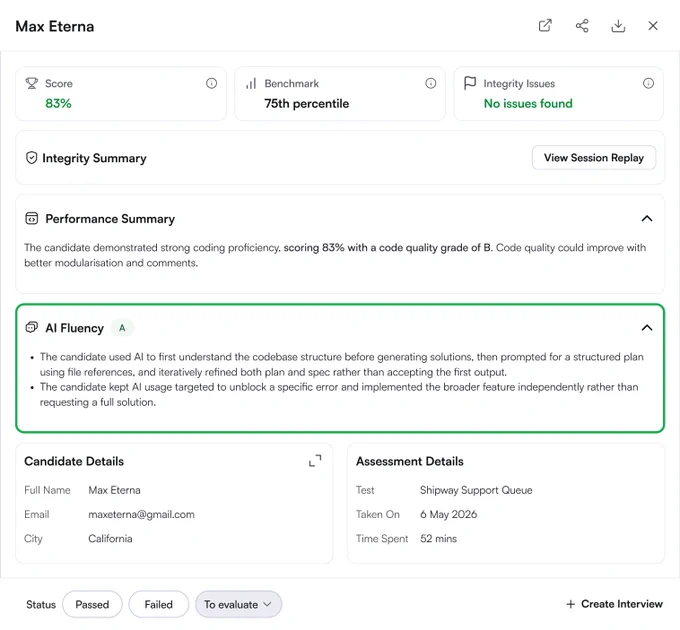
Task: Click the California city value
Action: point(110,539)
